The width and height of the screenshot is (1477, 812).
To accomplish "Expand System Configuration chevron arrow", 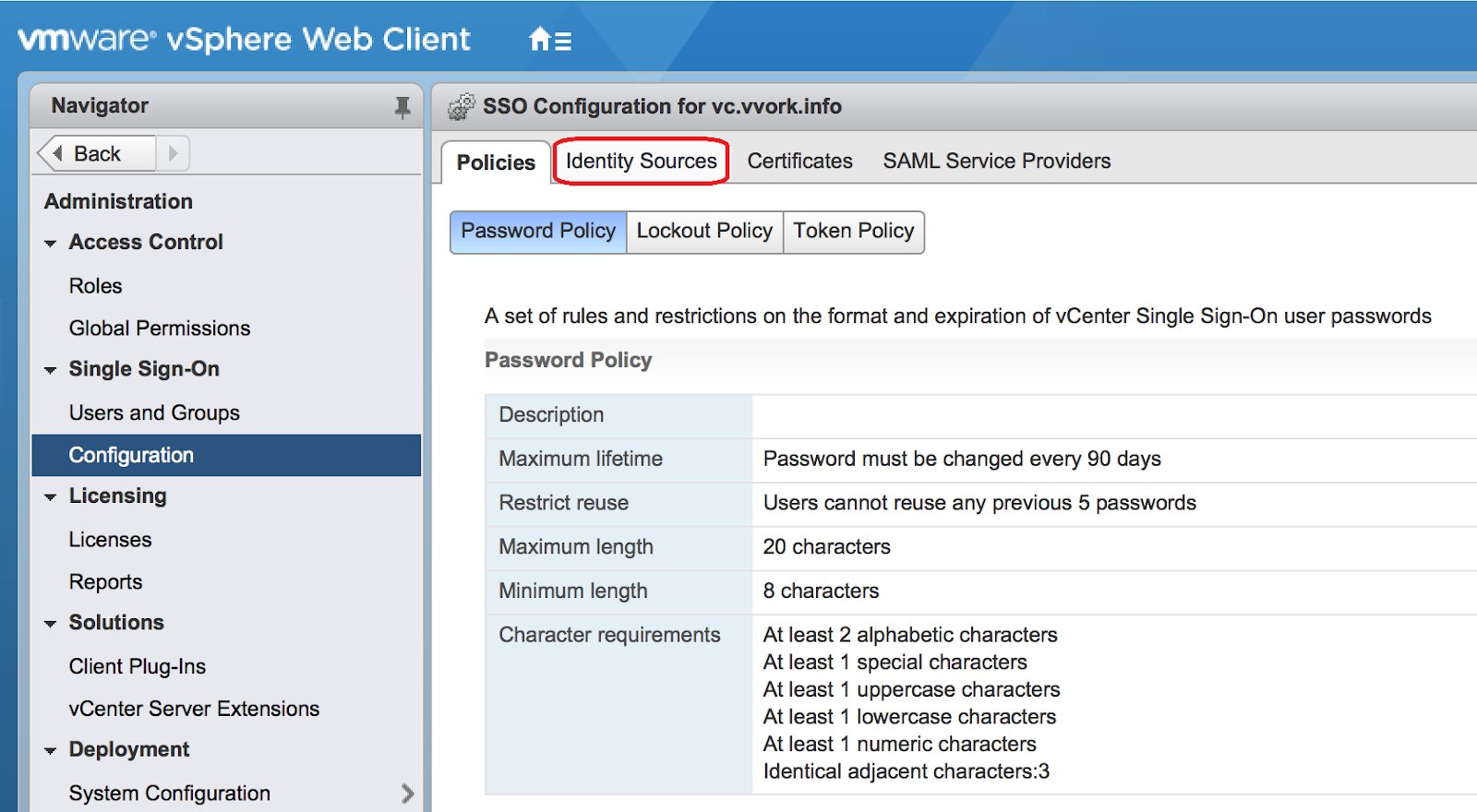I will tap(407, 794).
